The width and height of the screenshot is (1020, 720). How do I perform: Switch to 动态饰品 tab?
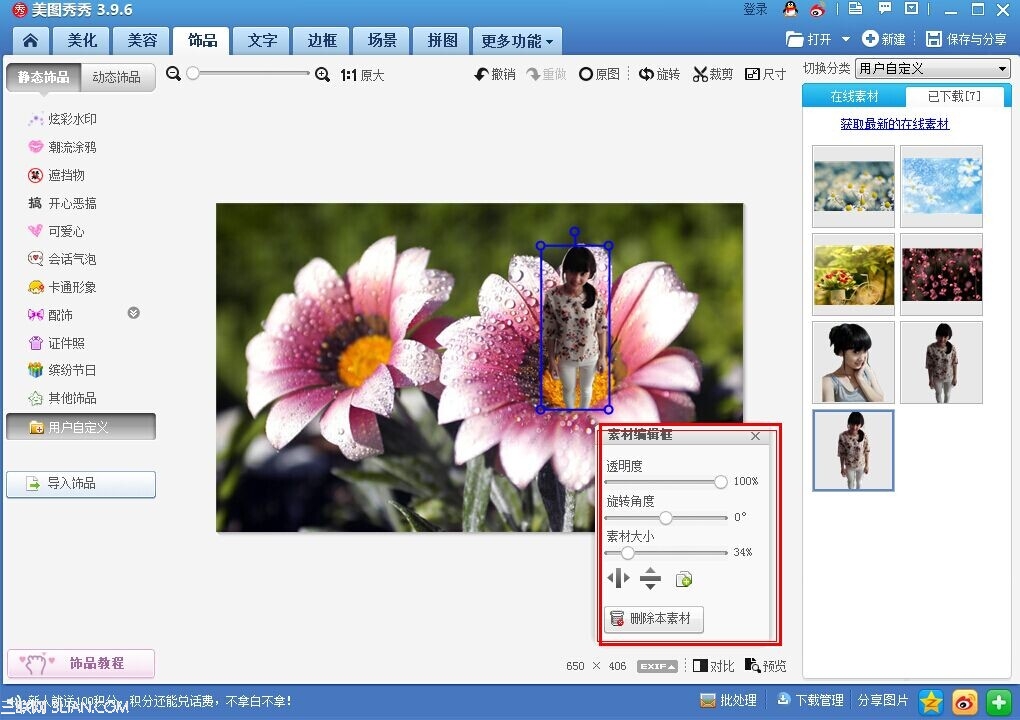tap(117, 77)
